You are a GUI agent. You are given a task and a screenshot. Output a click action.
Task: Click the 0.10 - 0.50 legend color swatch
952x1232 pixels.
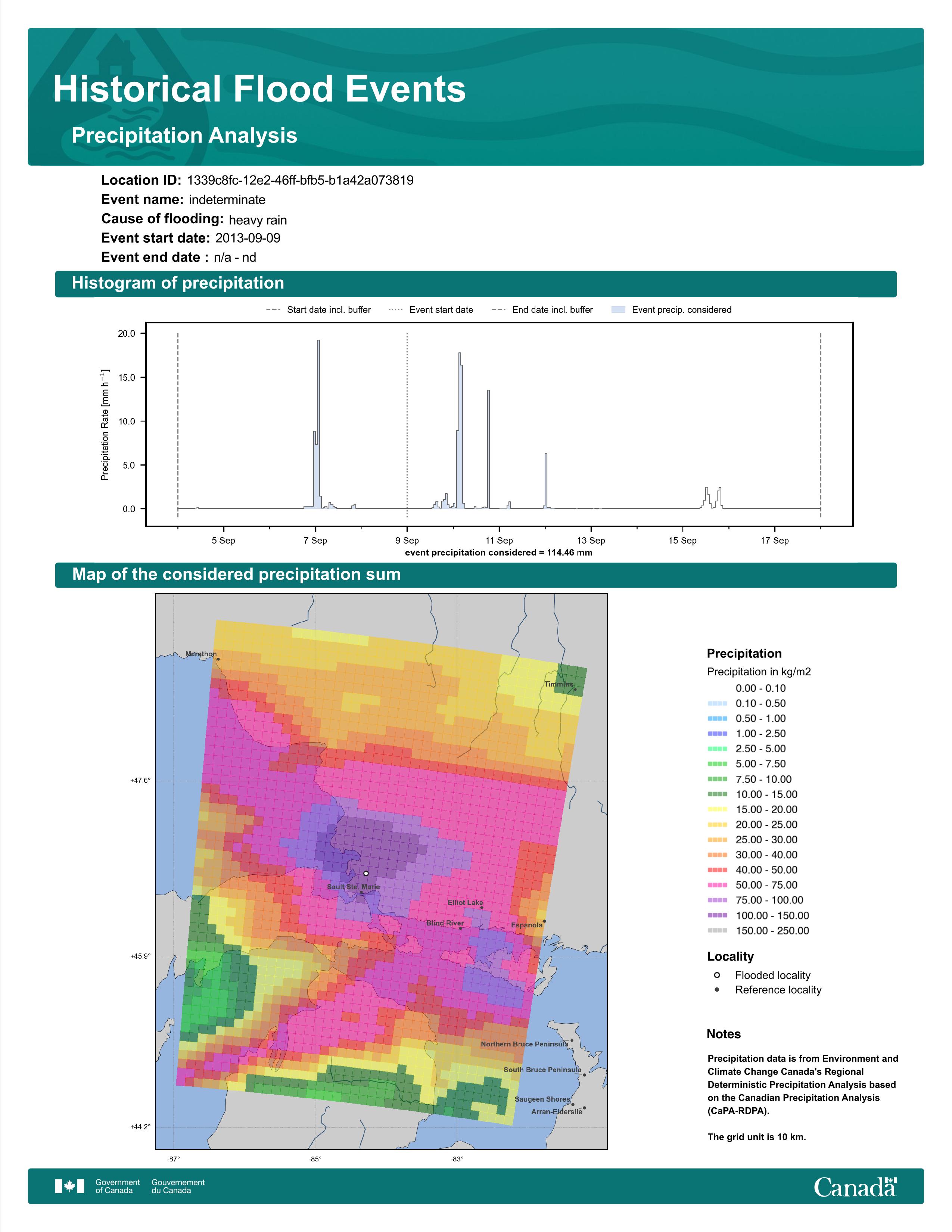click(717, 703)
